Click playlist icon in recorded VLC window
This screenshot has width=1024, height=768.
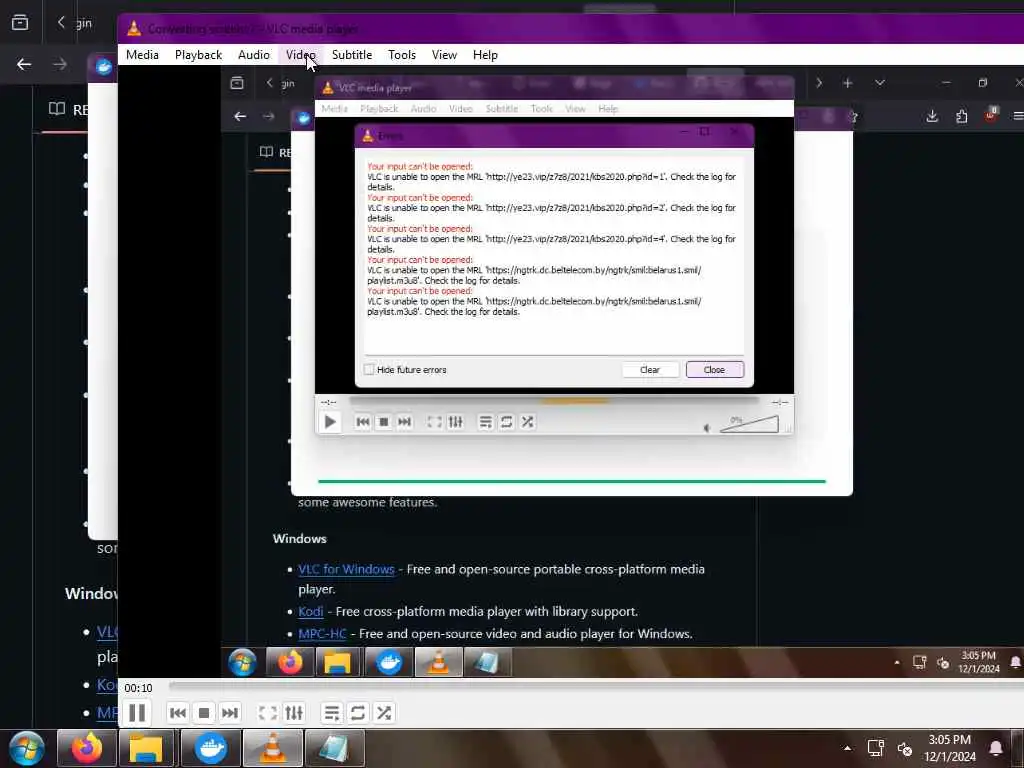[x=485, y=422]
